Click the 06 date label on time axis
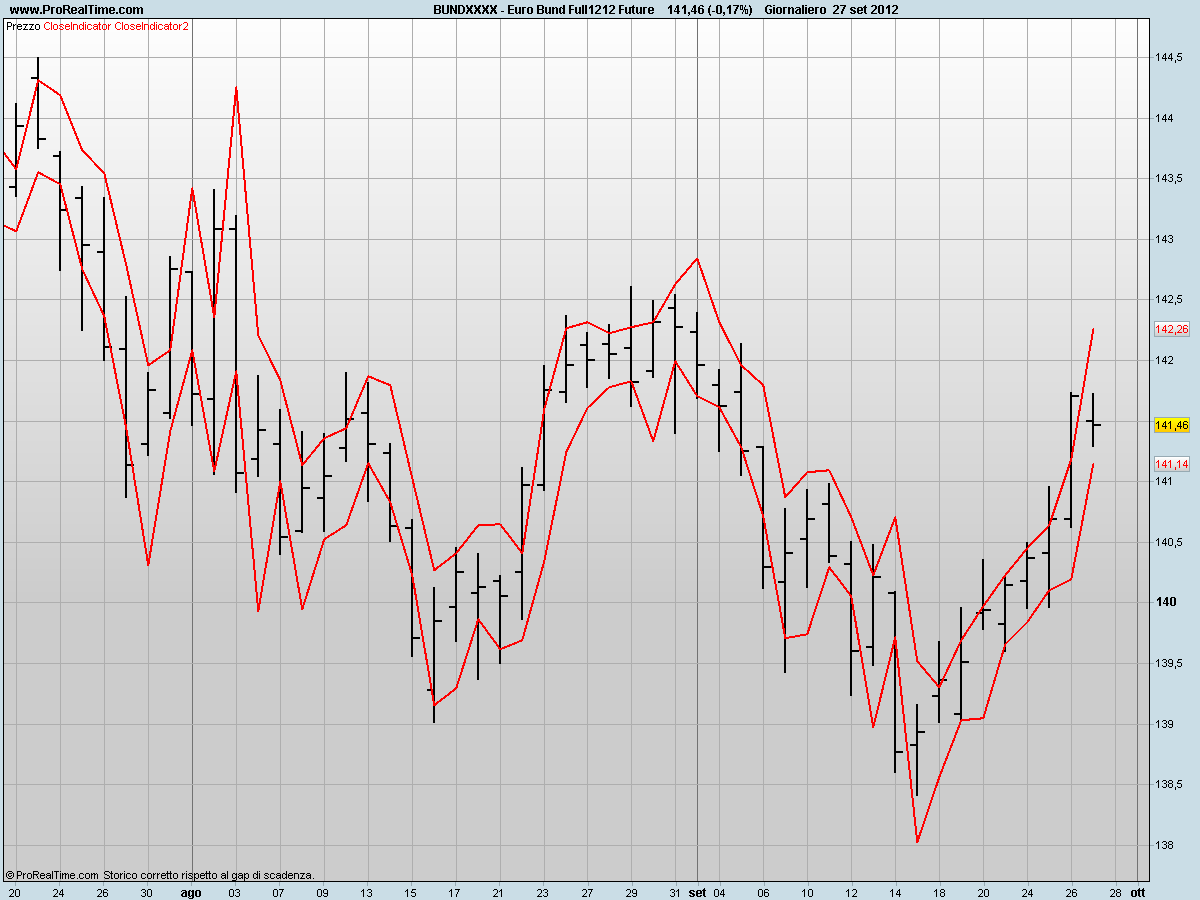This screenshot has width=1200, height=900. 763,891
